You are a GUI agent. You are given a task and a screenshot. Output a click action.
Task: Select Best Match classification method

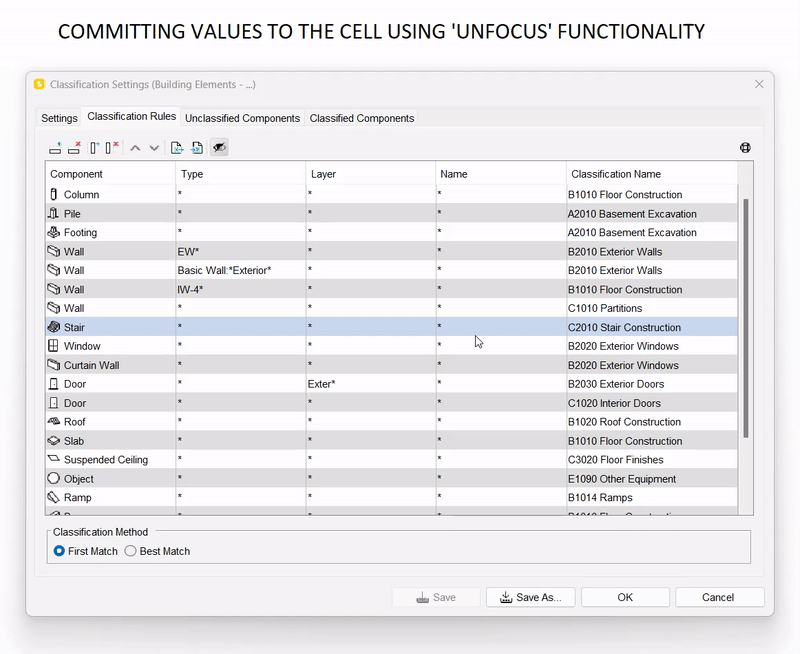point(131,551)
